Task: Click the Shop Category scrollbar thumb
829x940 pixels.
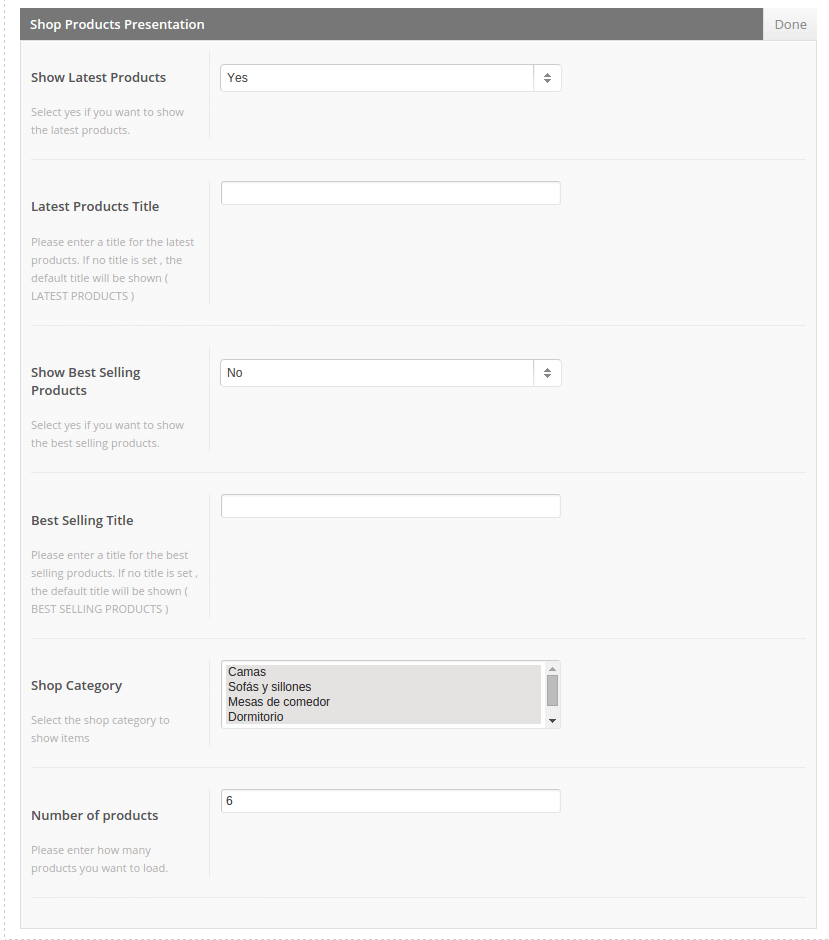Action: (553, 691)
